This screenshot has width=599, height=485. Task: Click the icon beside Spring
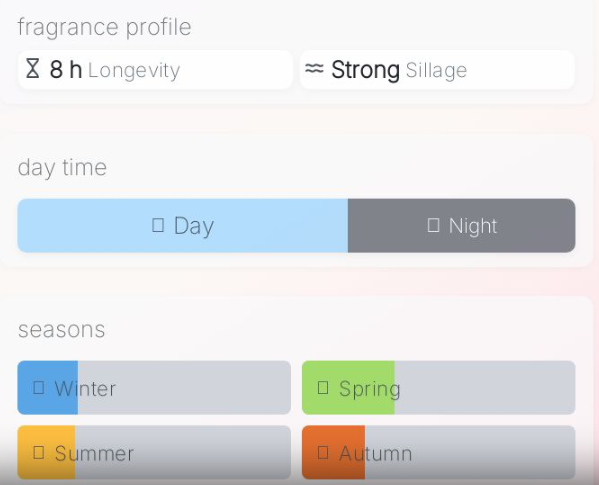(x=323, y=388)
